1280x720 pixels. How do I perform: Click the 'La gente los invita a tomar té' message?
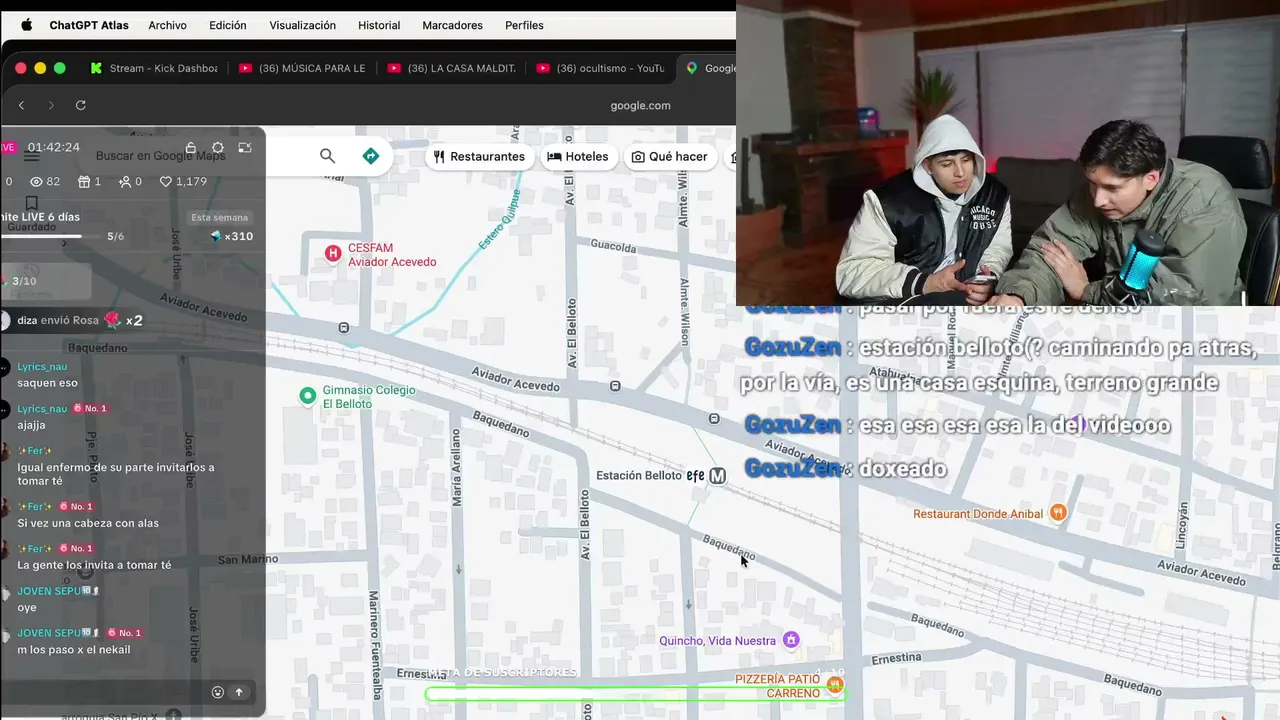pos(94,565)
